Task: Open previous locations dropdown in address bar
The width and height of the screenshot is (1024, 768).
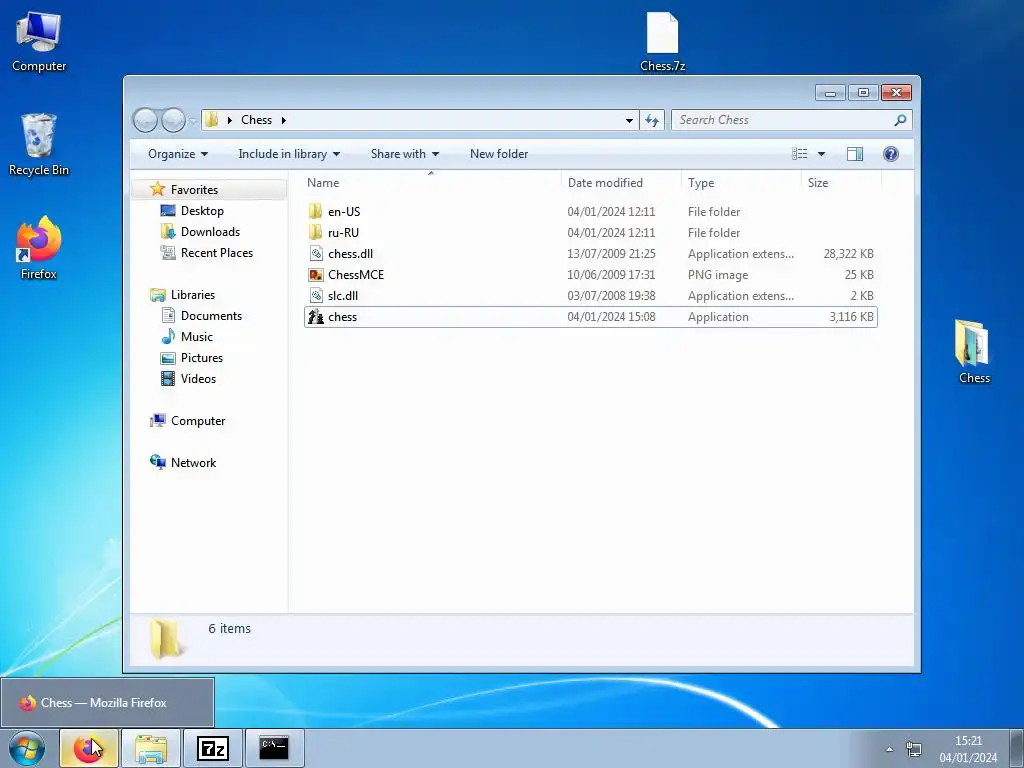Action: pyautogui.click(x=629, y=120)
